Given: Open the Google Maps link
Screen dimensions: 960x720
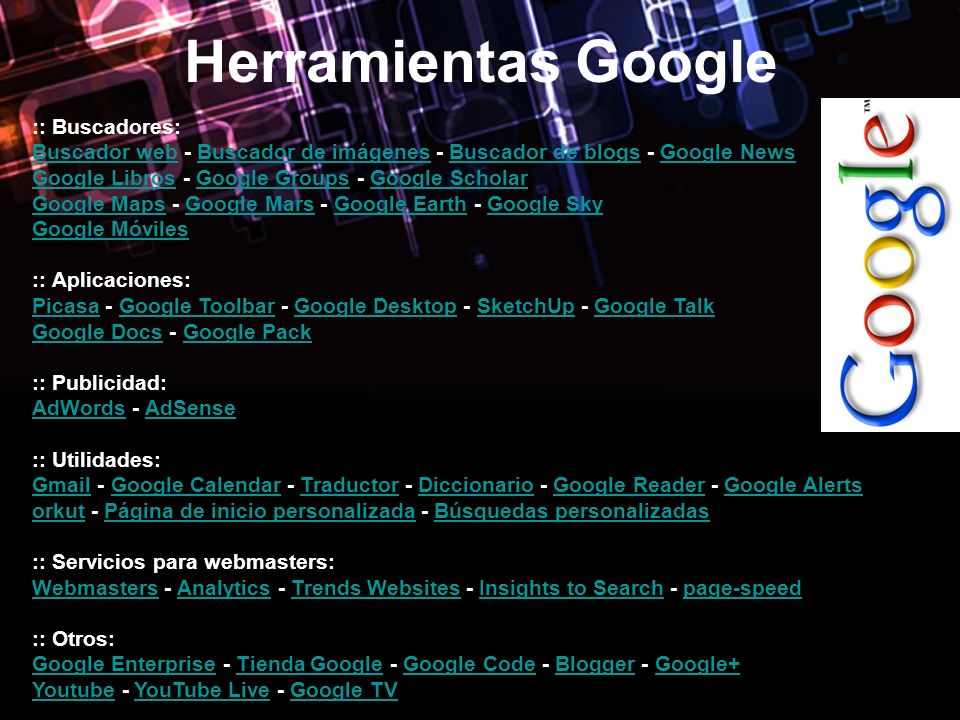Looking at the screenshot, I should (99, 204).
